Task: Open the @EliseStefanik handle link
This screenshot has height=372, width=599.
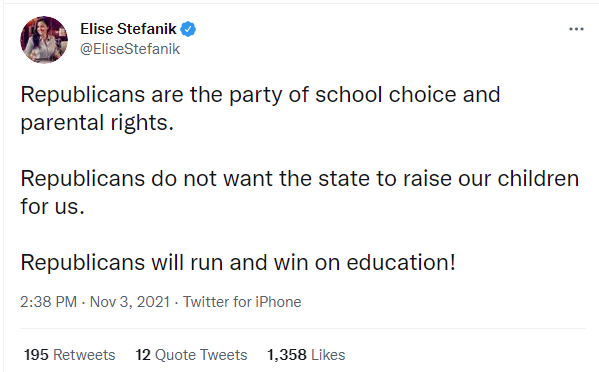Action: pyautogui.click(x=130, y=49)
